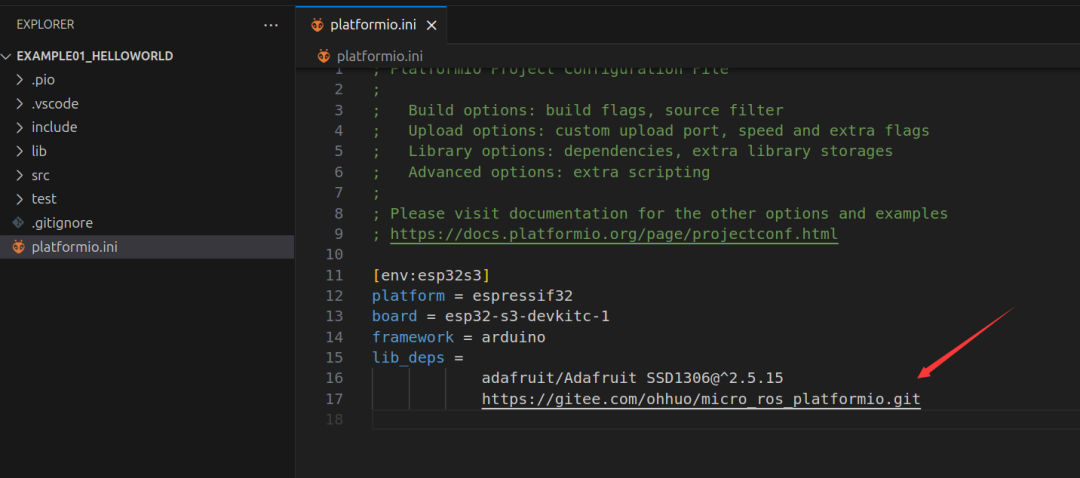
Task: Open the docs.platformio.org projectconf link
Action: 614,234
